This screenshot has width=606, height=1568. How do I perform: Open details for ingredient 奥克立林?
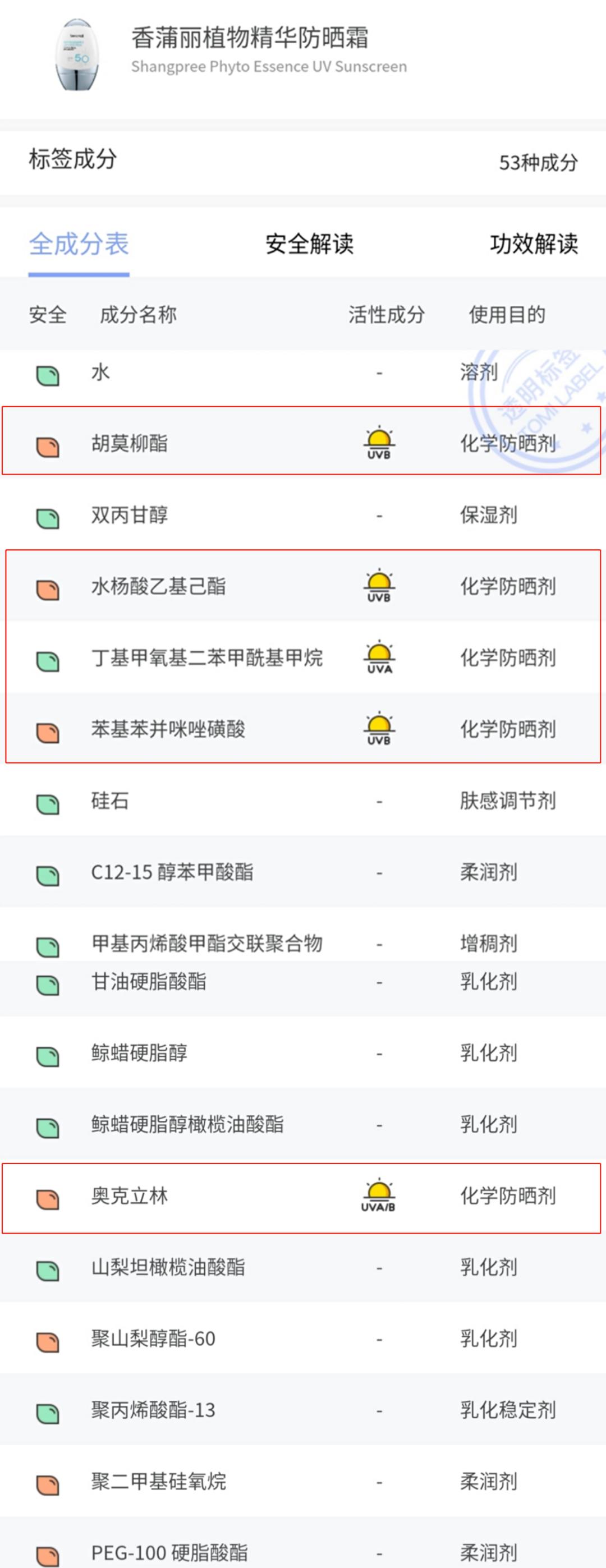(x=130, y=1195)
